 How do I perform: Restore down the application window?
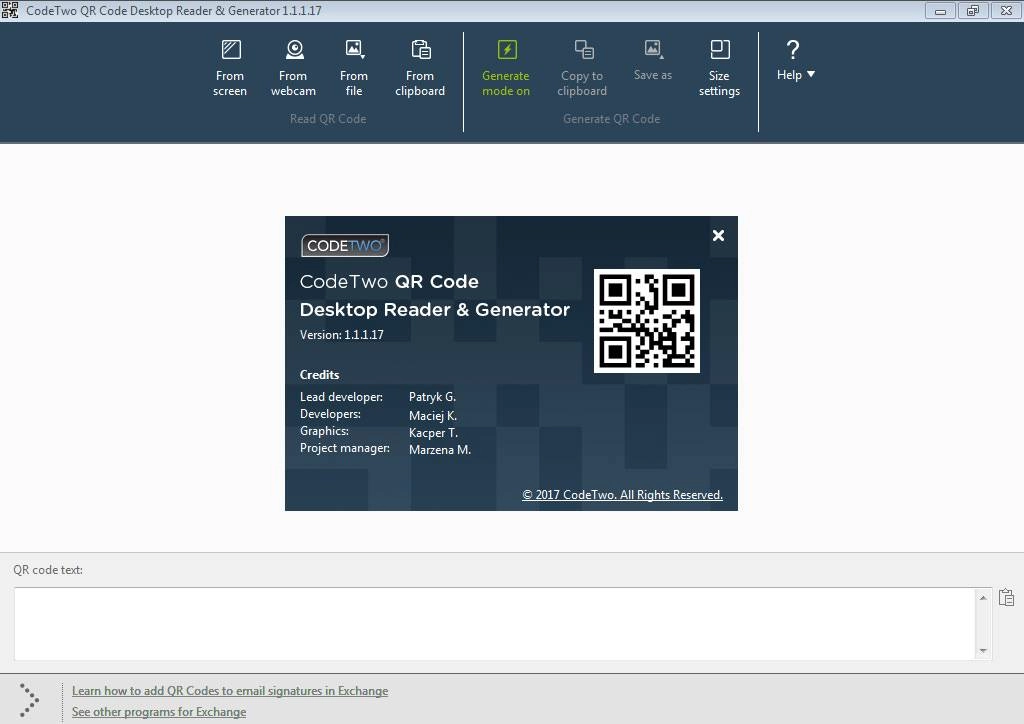[973, 10]
